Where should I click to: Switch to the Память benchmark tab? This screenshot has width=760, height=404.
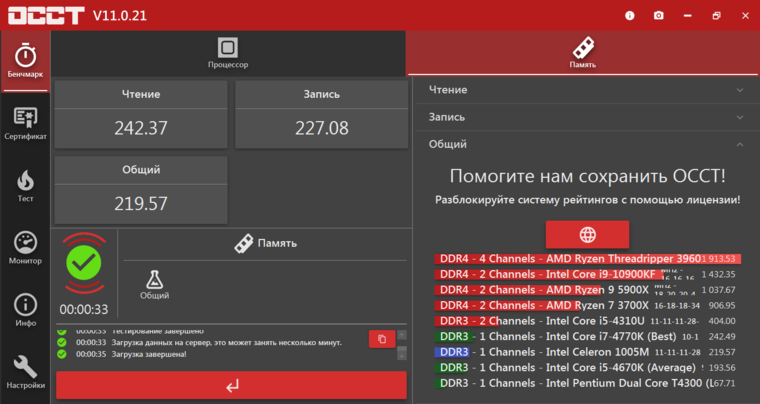pos(583,53)
